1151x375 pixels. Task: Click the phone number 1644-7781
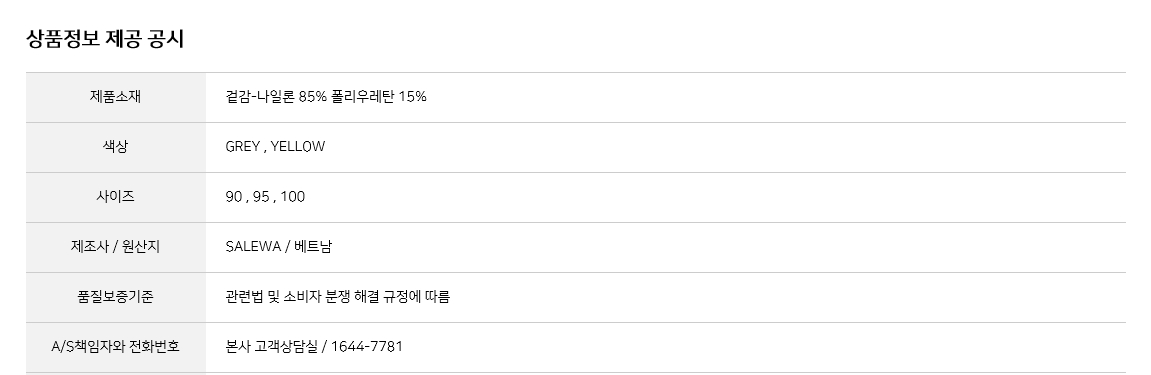click(367, 346)
